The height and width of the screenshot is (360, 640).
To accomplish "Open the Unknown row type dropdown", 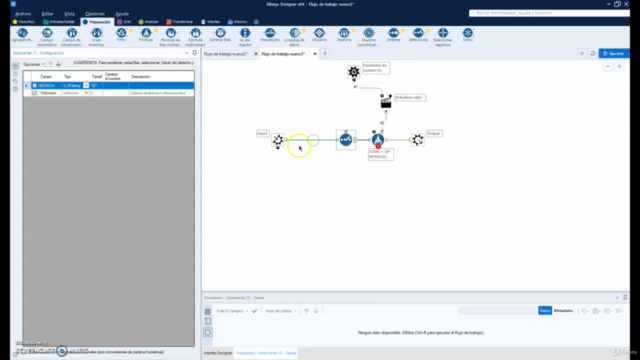I will (86, 93).
